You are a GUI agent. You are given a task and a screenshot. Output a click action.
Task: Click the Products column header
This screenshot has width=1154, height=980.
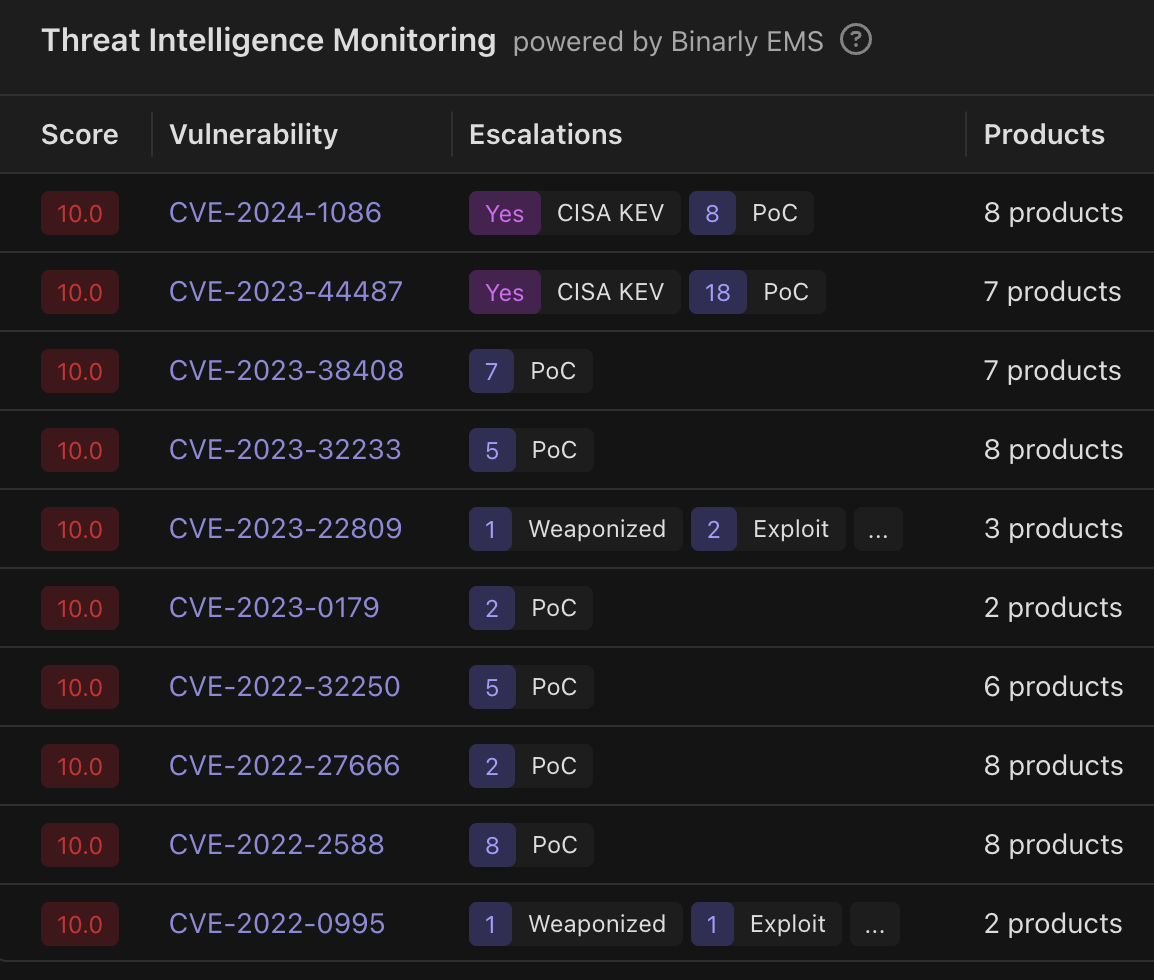pyautogui.click(x=1043, y=135)
